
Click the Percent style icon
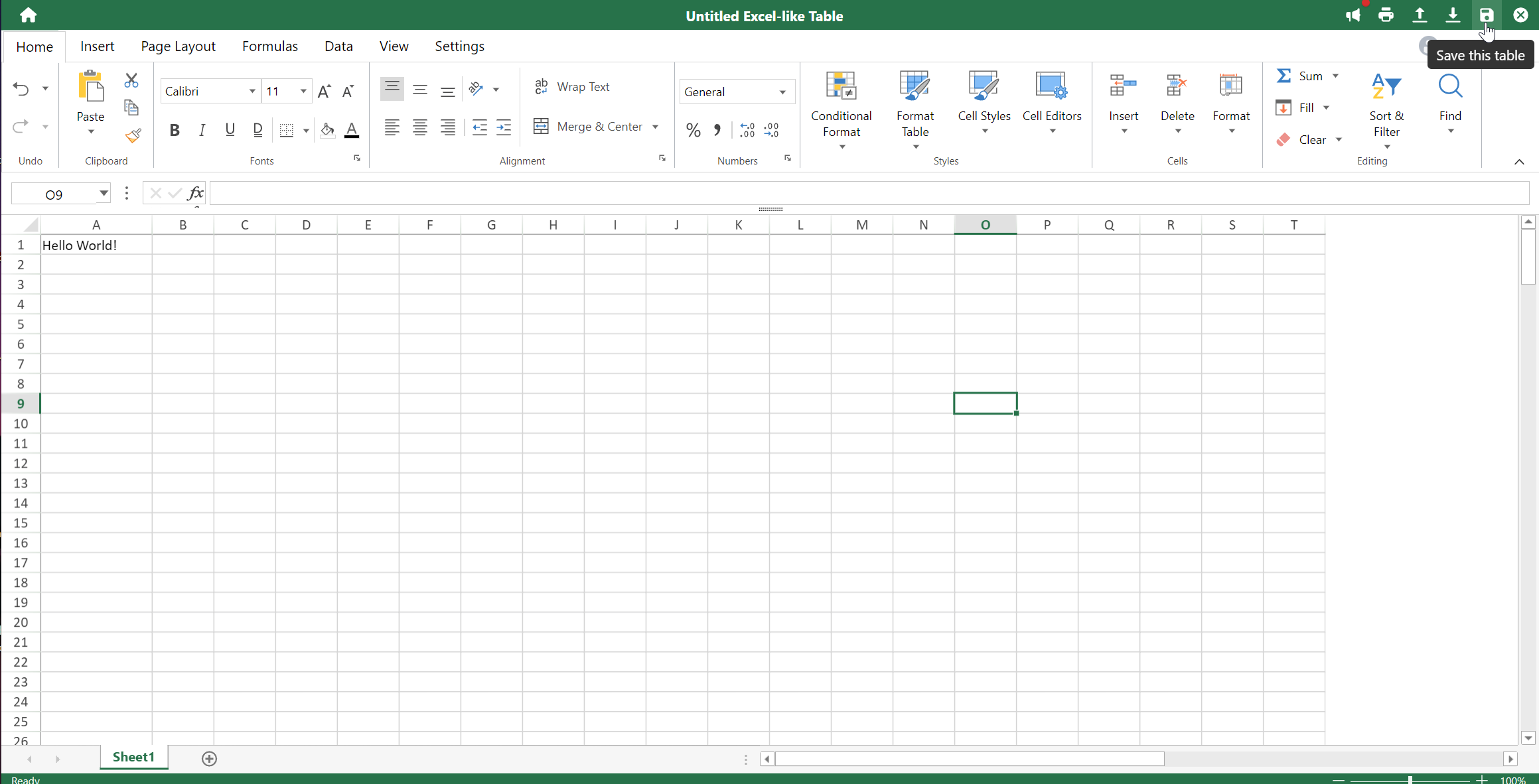click(x=693, y=130)
